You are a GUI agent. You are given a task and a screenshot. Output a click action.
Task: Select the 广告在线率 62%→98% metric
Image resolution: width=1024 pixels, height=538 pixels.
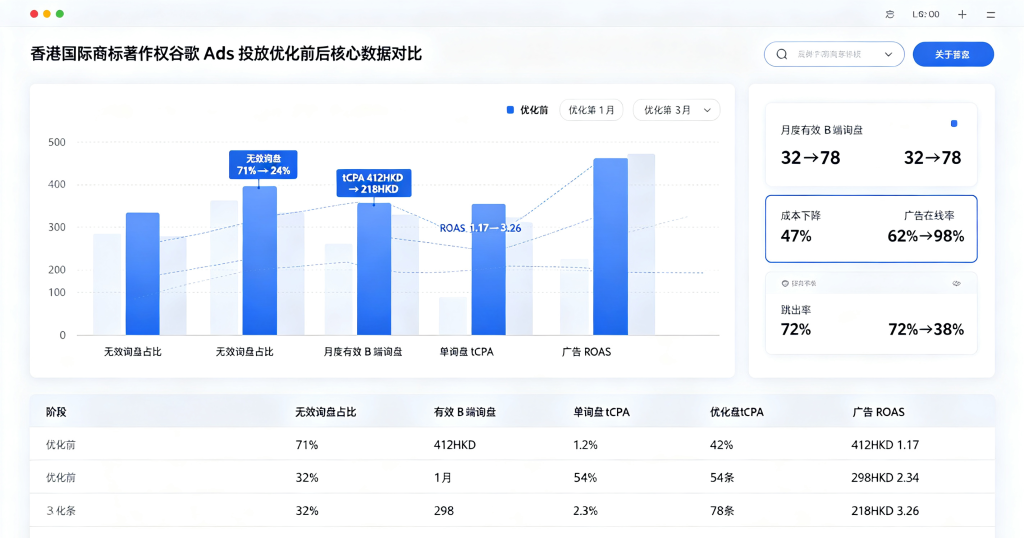point(926,228)
